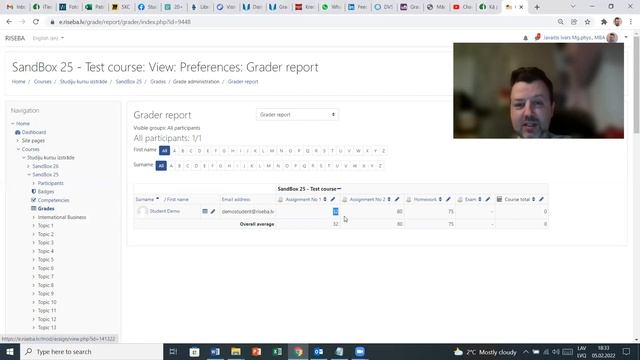Sort by Course total column
The width and height of the screenshot is (640, 360).
[x=533, y=199]
